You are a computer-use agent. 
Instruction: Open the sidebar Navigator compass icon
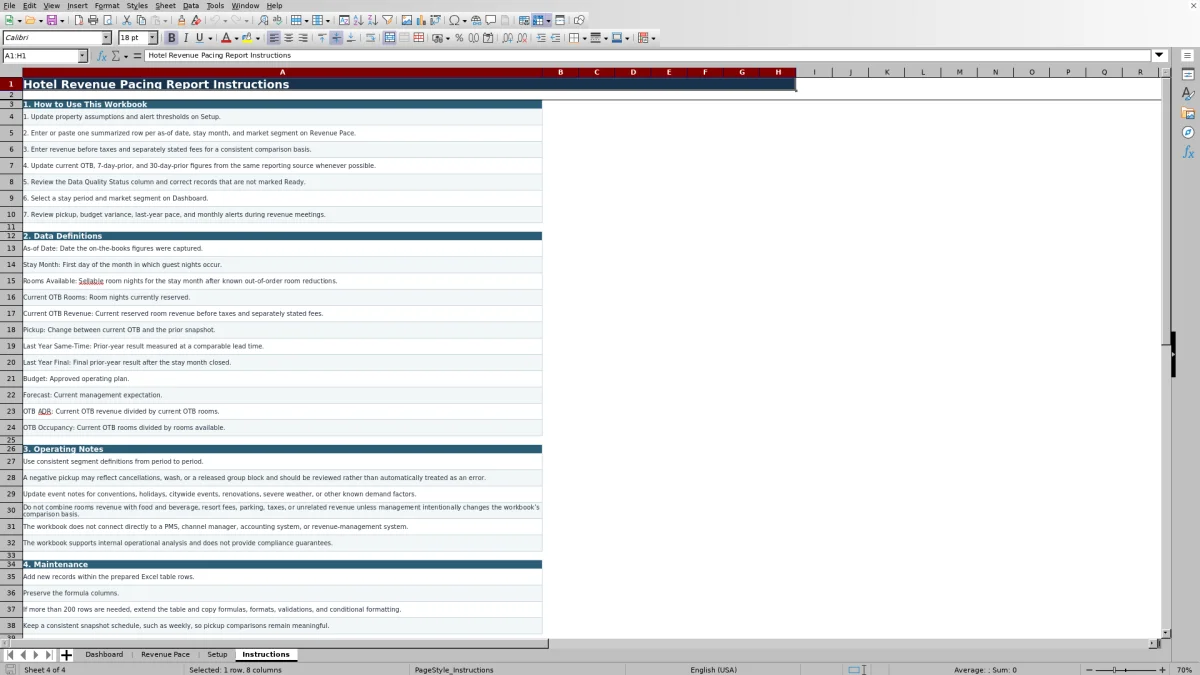(x=1188, y=132)
